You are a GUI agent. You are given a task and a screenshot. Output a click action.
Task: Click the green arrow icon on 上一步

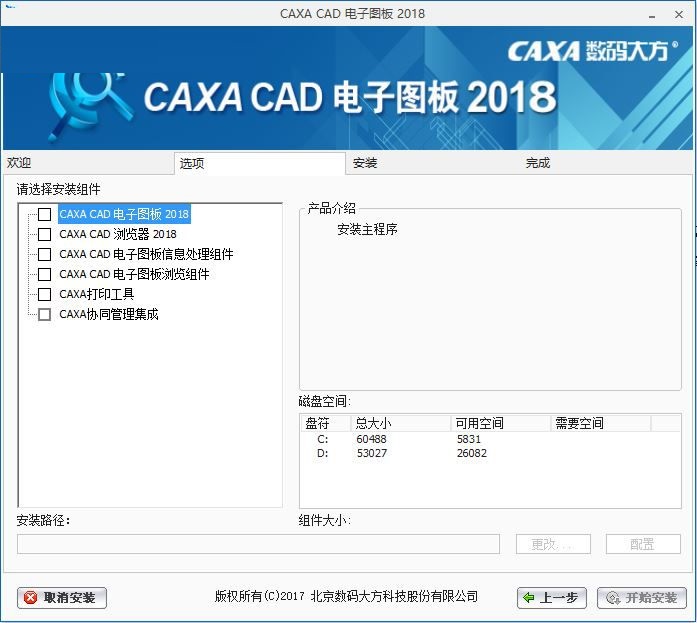(529, 598)
